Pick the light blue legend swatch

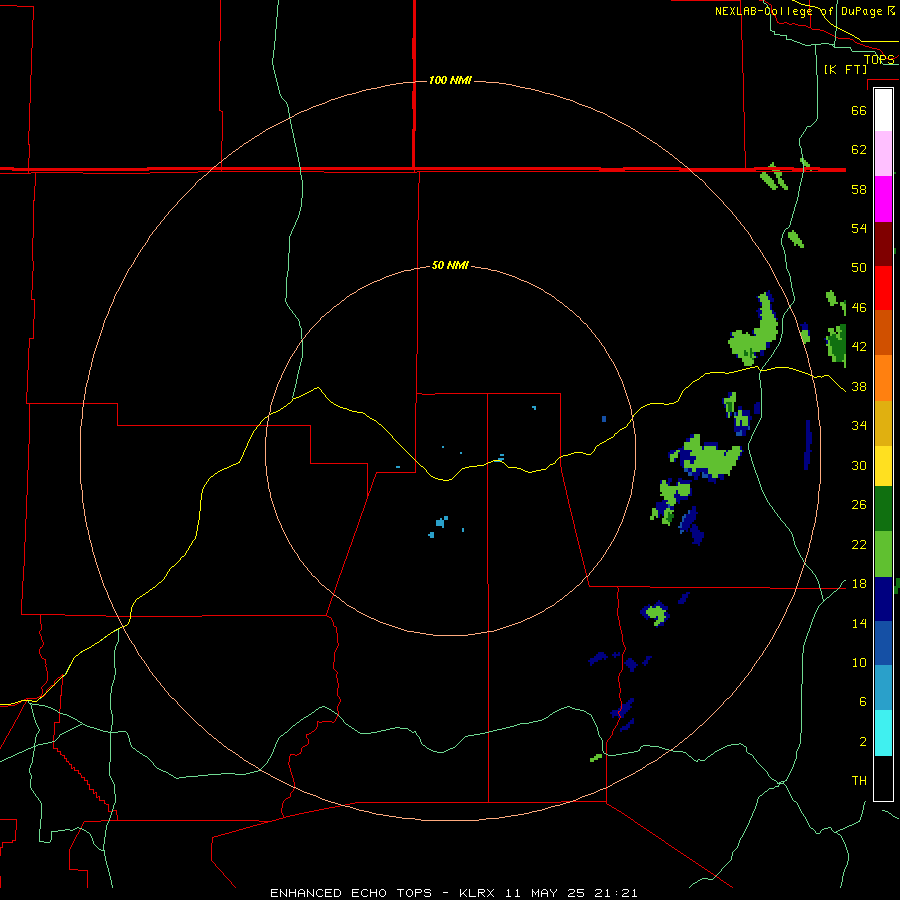point(883,688)
